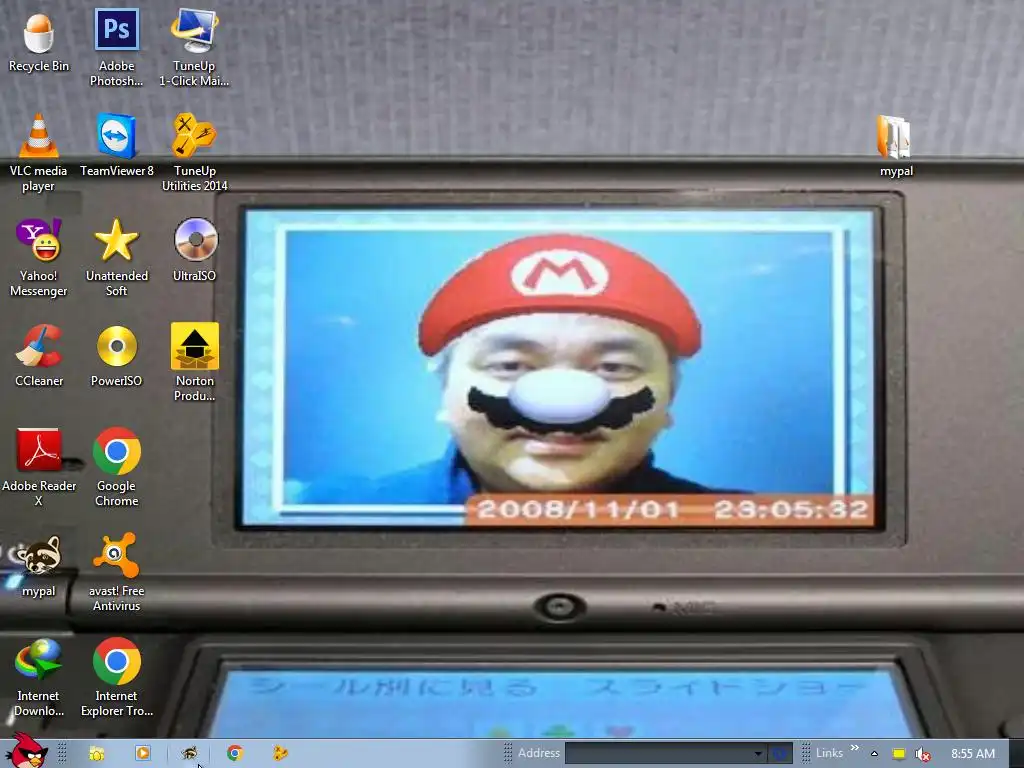This screenshot has width=1024, height=768.
Task: Click yellow tray notification icon
Action: click(x=899, y=754)
